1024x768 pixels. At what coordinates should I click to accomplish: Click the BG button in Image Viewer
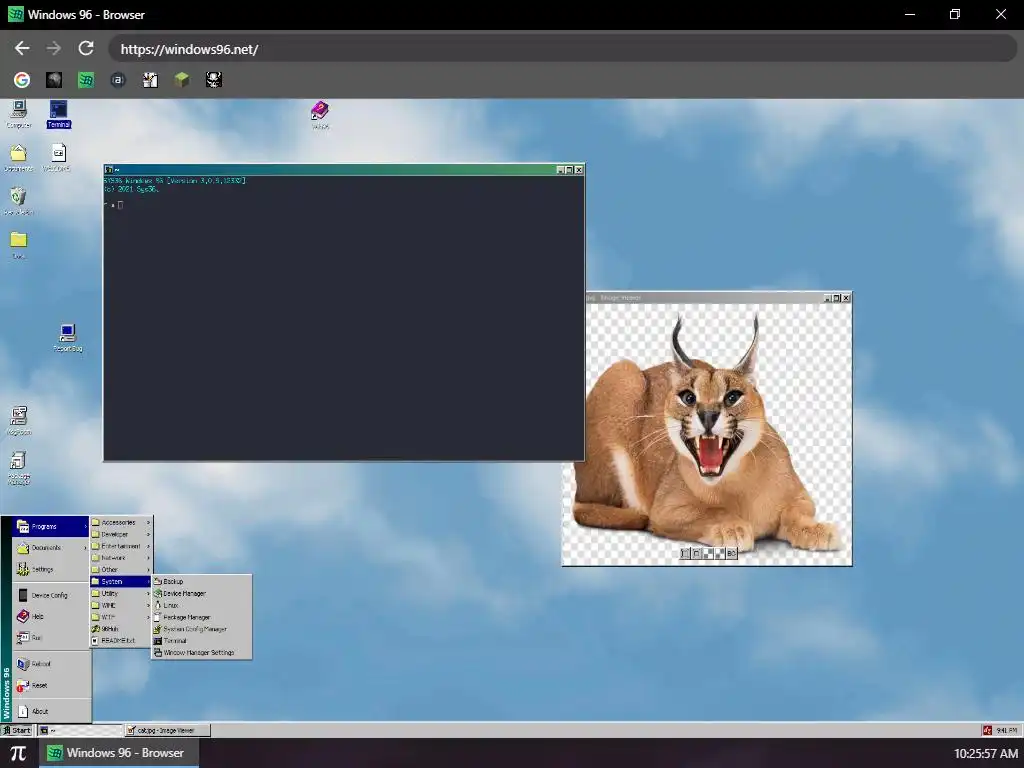(x=731, y=553)
